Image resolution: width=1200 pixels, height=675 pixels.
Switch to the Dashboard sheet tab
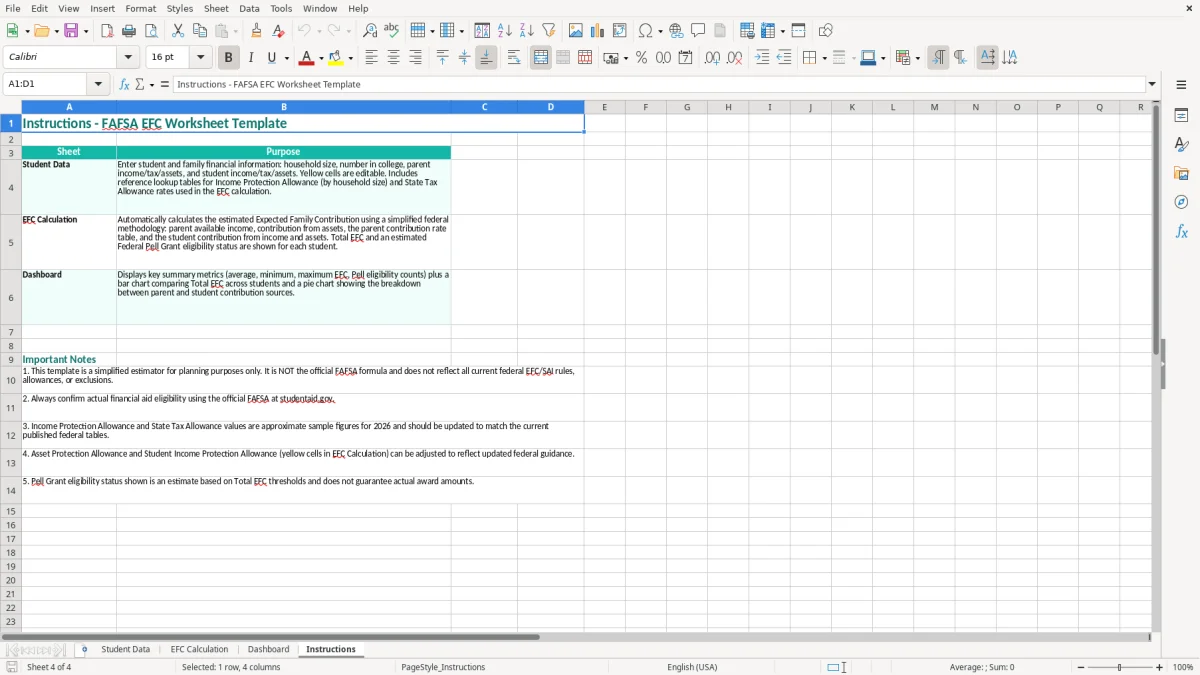point(268,649)
